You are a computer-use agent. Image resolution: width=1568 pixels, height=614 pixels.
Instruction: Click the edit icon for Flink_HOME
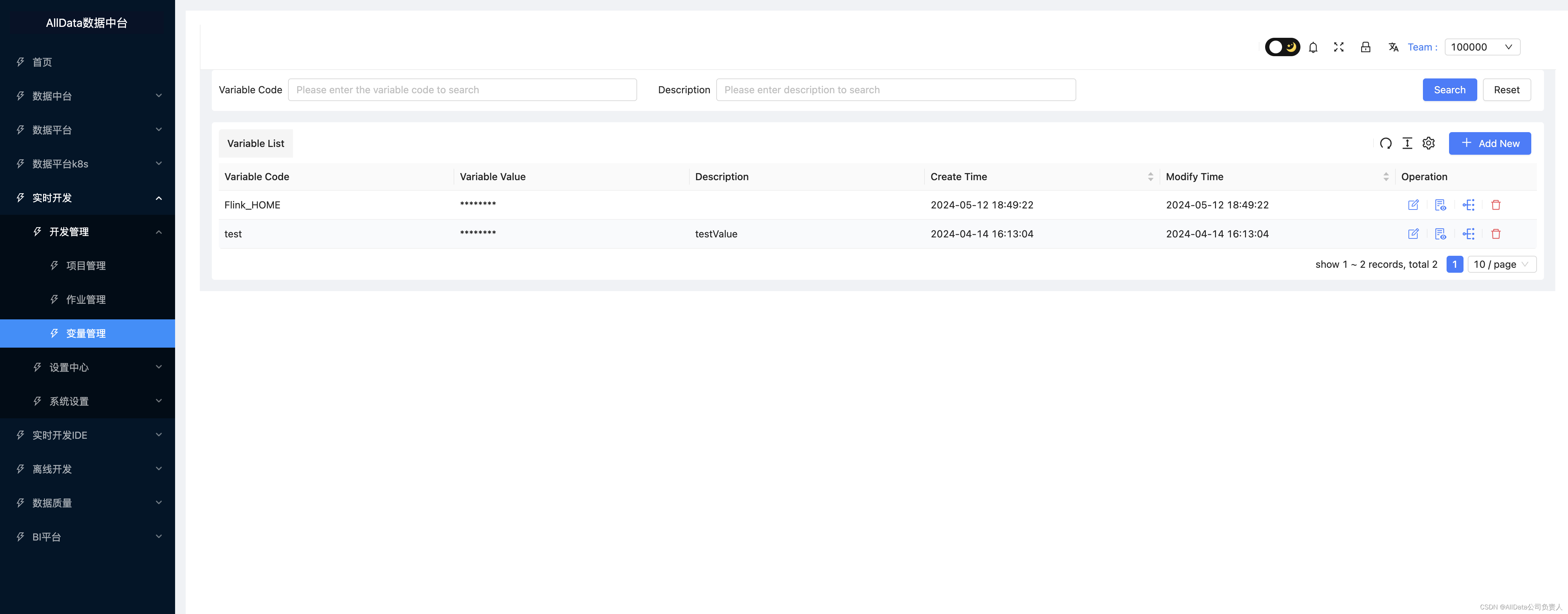(x=1413, y=205)
